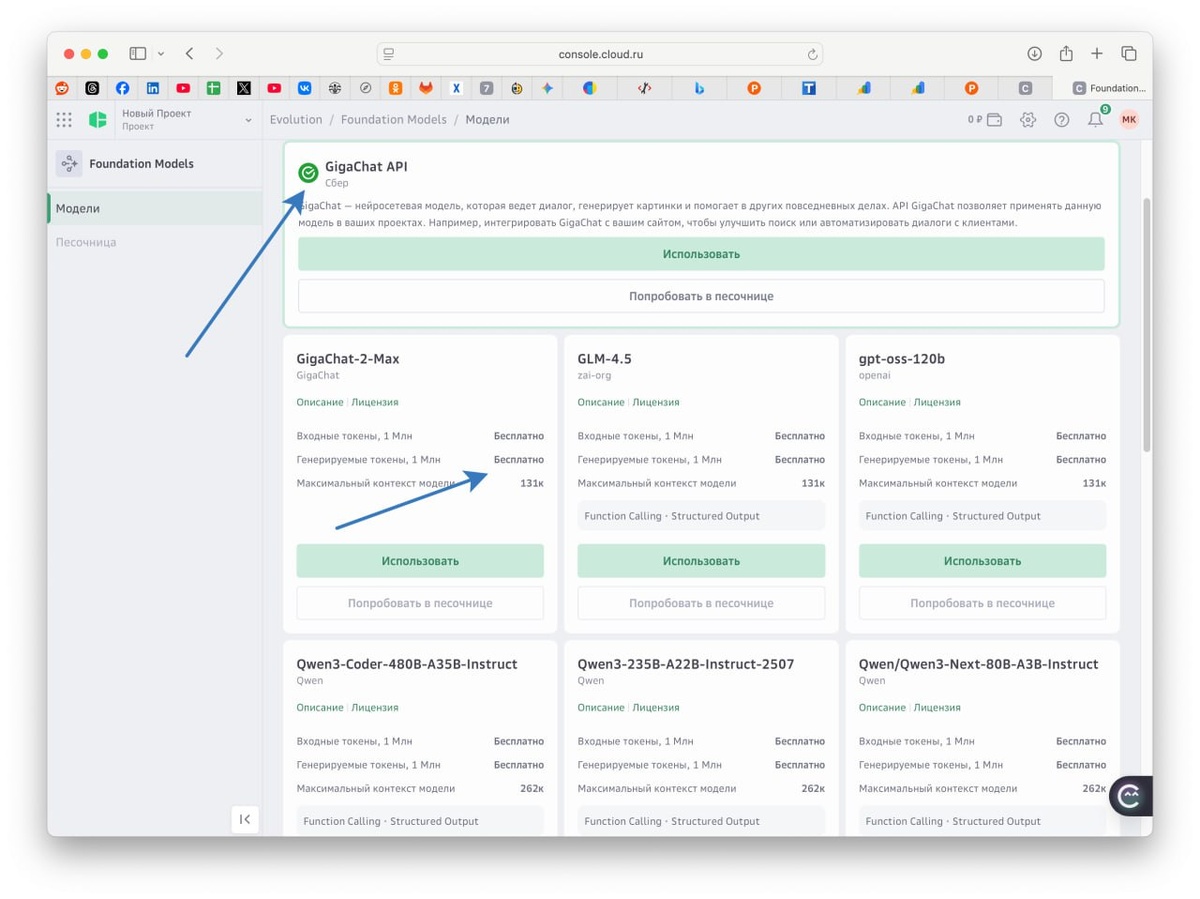Viewport: 1200px width, 899px height.
Task: Open the LinkedIn pinned tab
Action: coord(153,88)
